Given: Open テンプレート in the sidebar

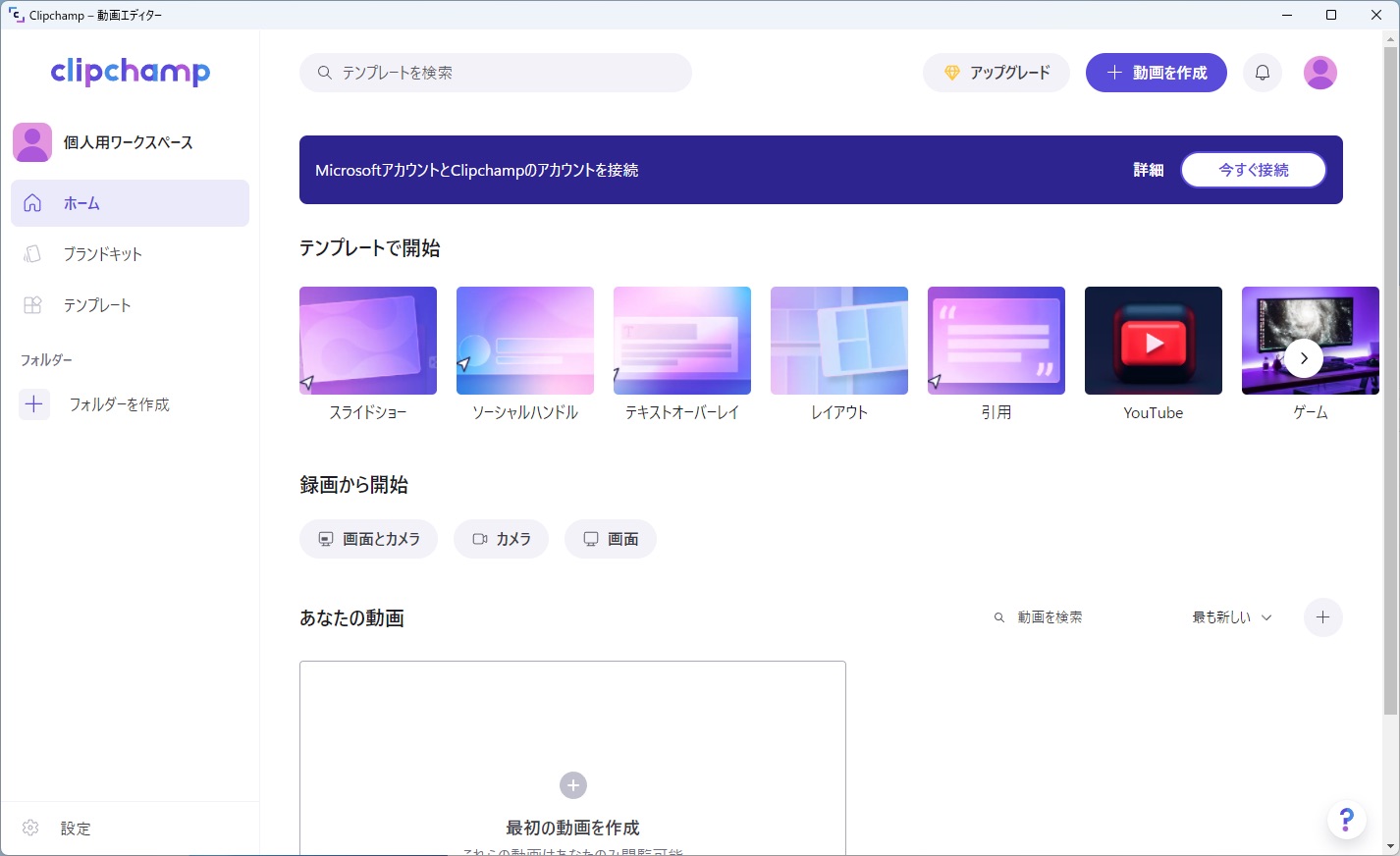Looking at the screenshot, I should [130, 305].
